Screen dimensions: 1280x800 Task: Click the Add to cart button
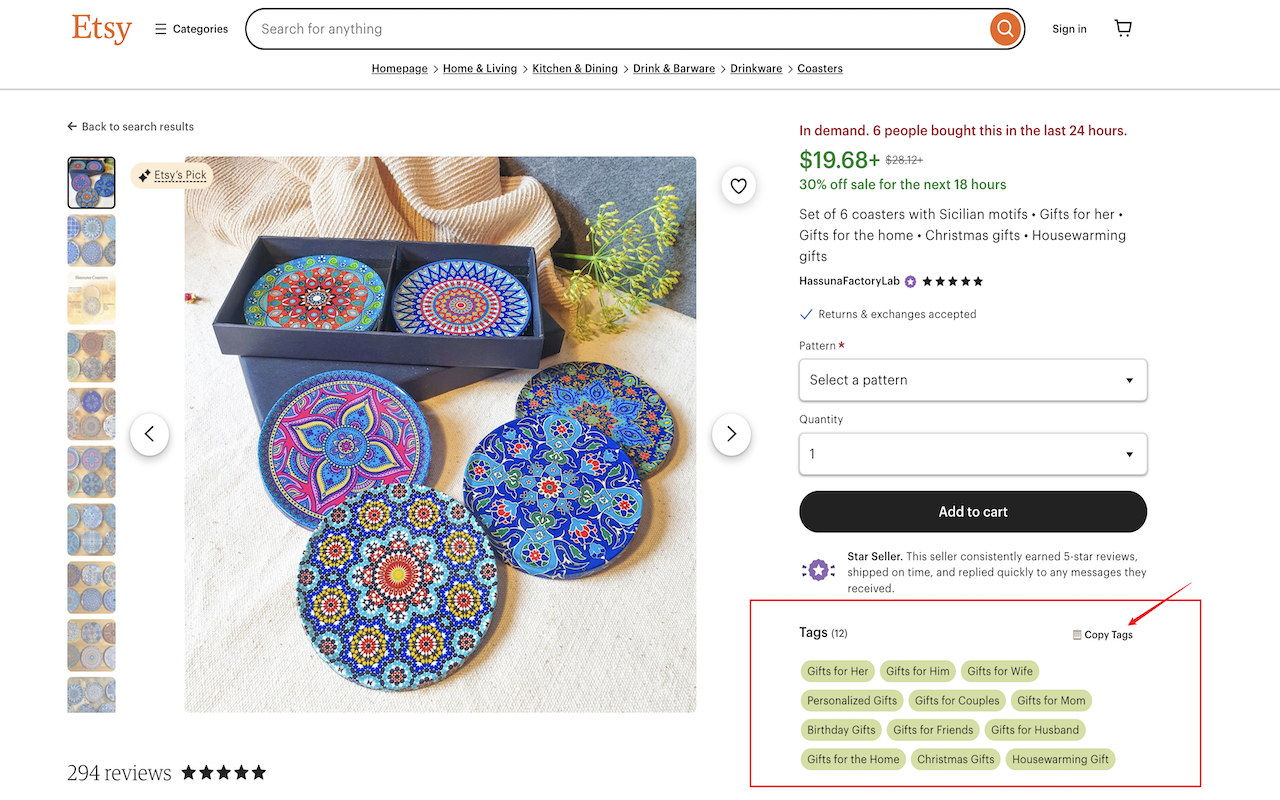pos(972,511)
